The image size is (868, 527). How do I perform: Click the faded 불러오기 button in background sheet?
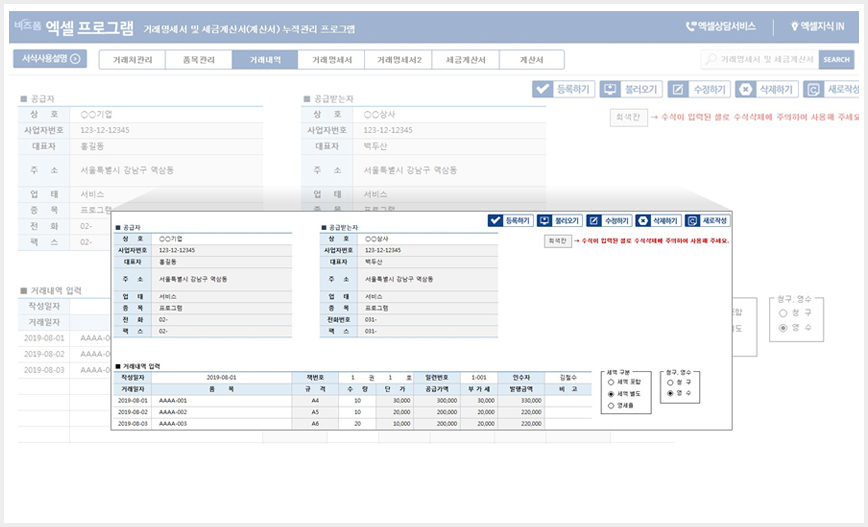pyautogui.click(x=631, y=89)
